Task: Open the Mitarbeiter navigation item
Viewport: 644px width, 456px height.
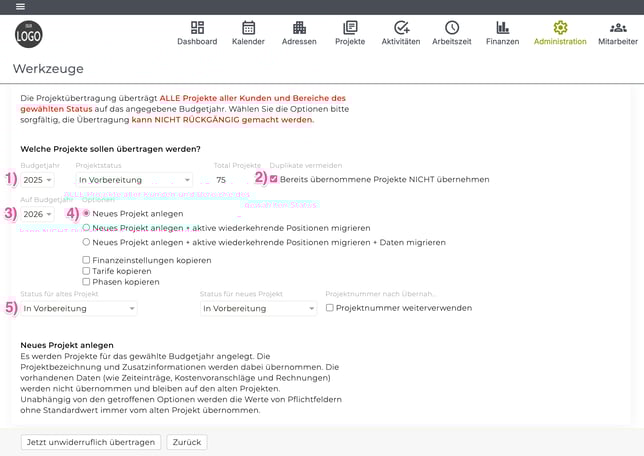Action: (x=617, y=33)
